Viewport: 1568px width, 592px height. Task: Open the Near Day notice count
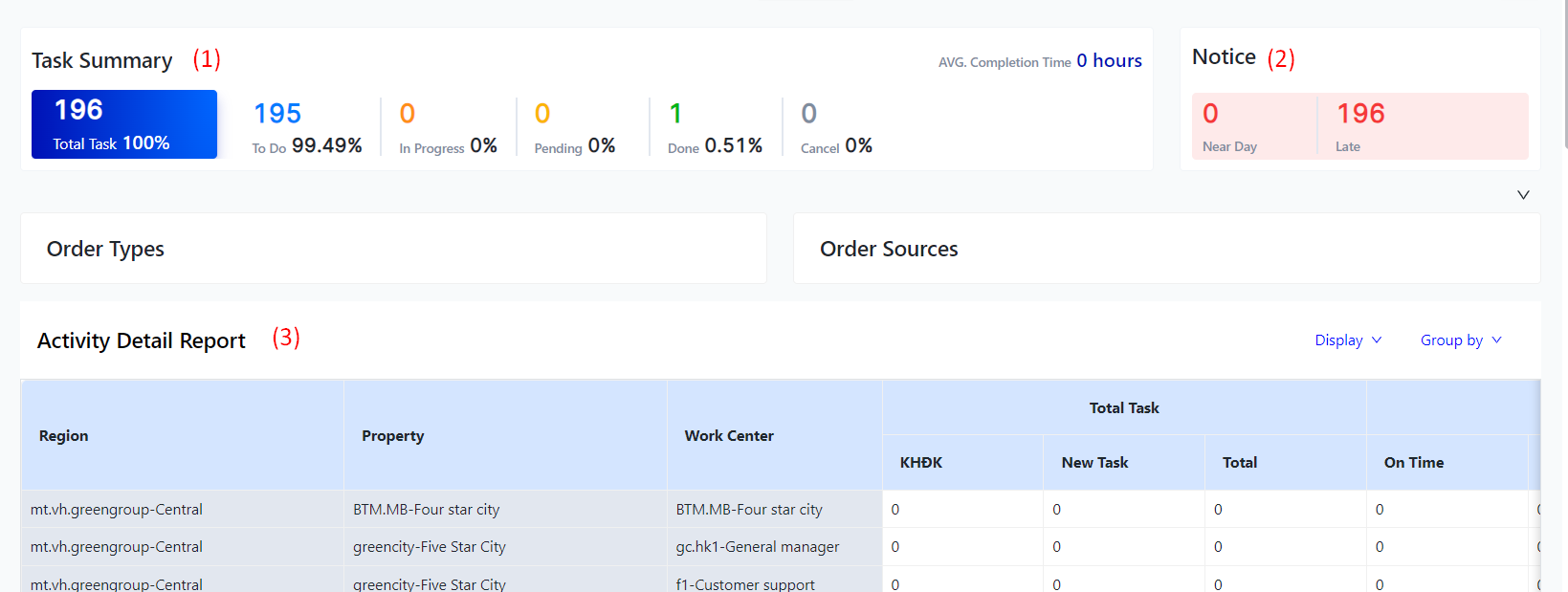pos(1253,126)
